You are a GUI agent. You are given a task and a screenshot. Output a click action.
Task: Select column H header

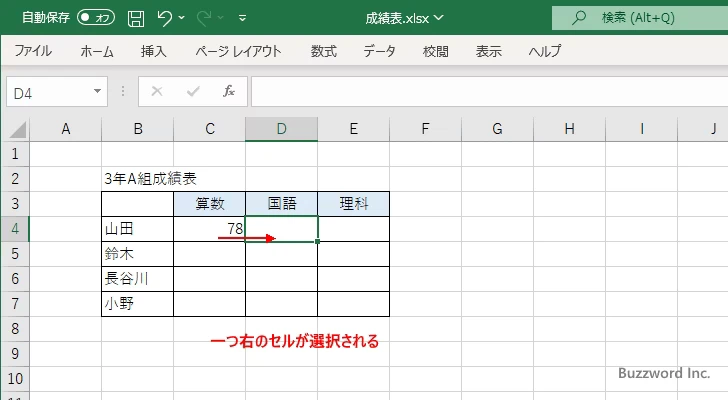(x=569, y=129)
